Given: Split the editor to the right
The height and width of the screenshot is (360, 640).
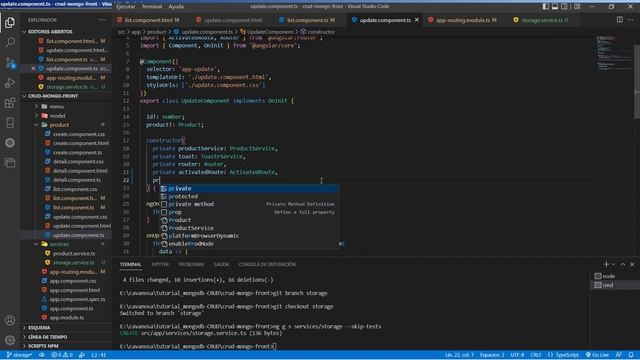Looking at the screenshot, I should 620,20.
